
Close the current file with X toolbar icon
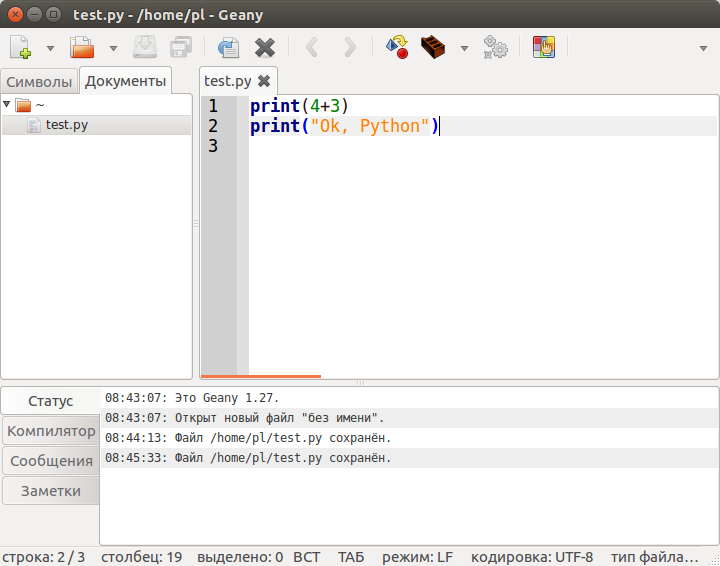[x=264, y=47]
